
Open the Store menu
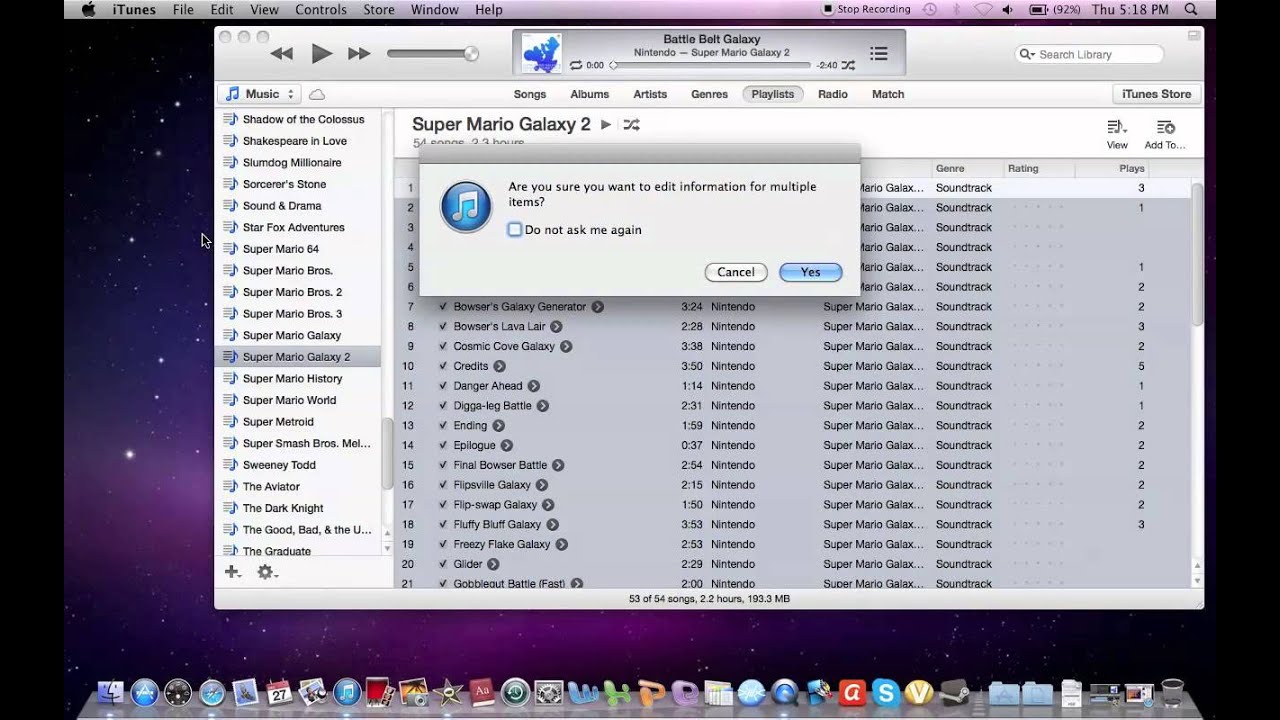[x=379, y=9]
